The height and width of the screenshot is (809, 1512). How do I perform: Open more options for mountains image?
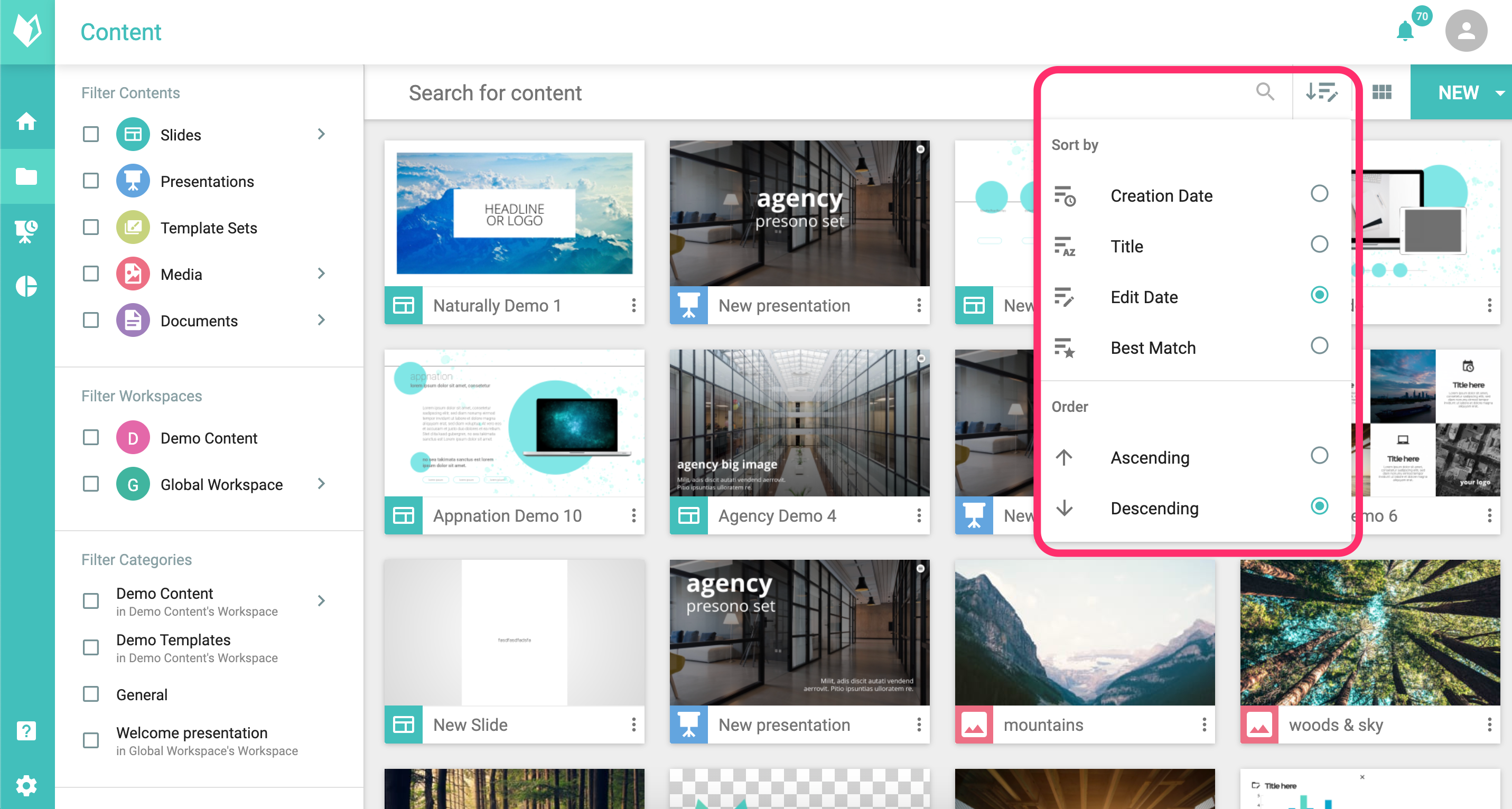[1205, 725]
